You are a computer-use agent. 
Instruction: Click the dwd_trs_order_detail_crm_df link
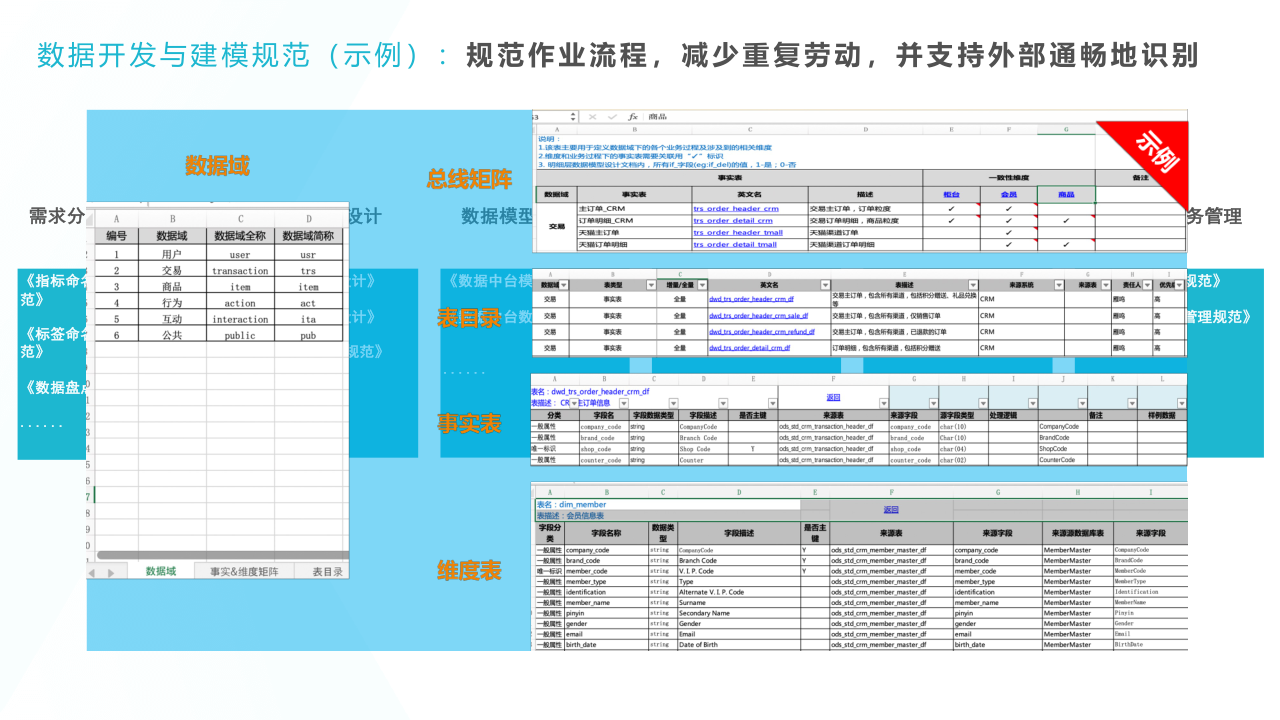click(x=749, y=348)
